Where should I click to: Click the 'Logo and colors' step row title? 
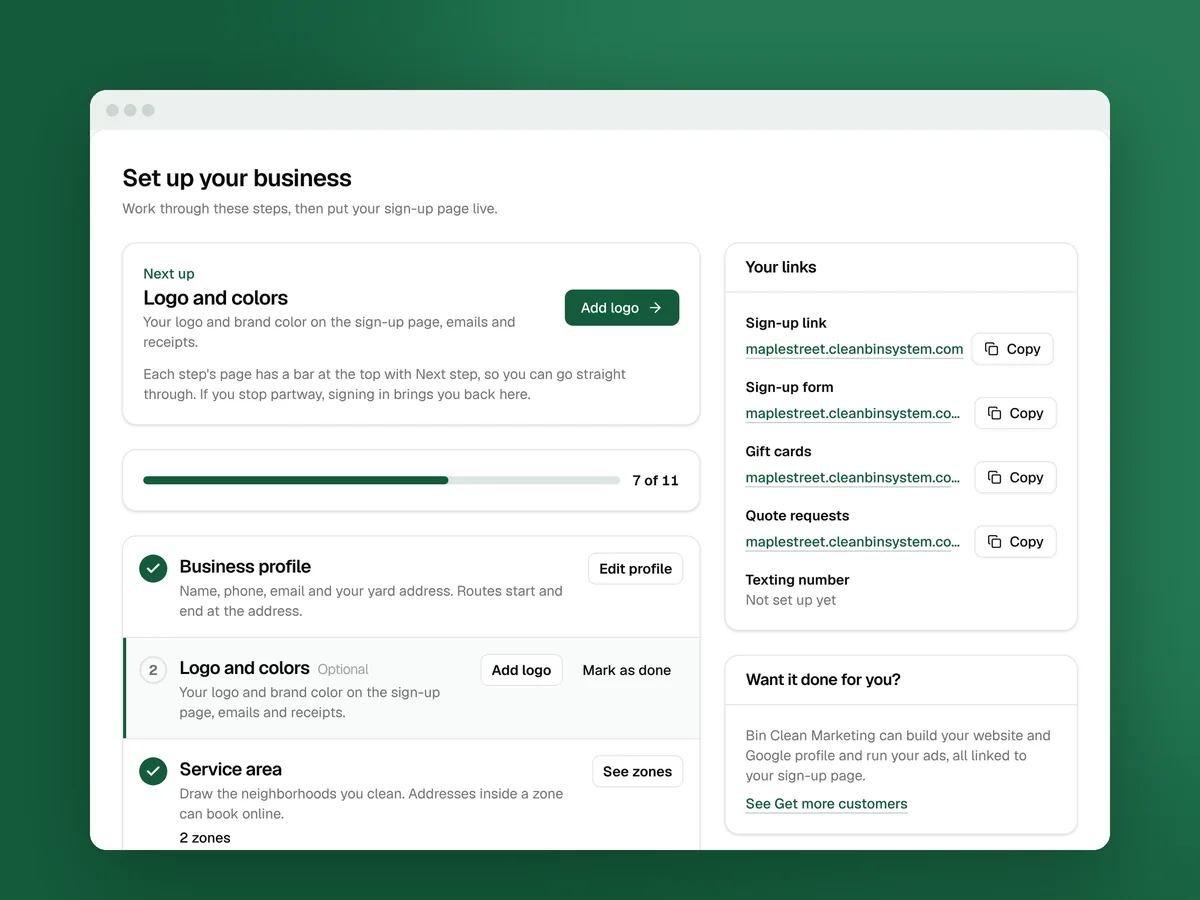coord(244,668)
